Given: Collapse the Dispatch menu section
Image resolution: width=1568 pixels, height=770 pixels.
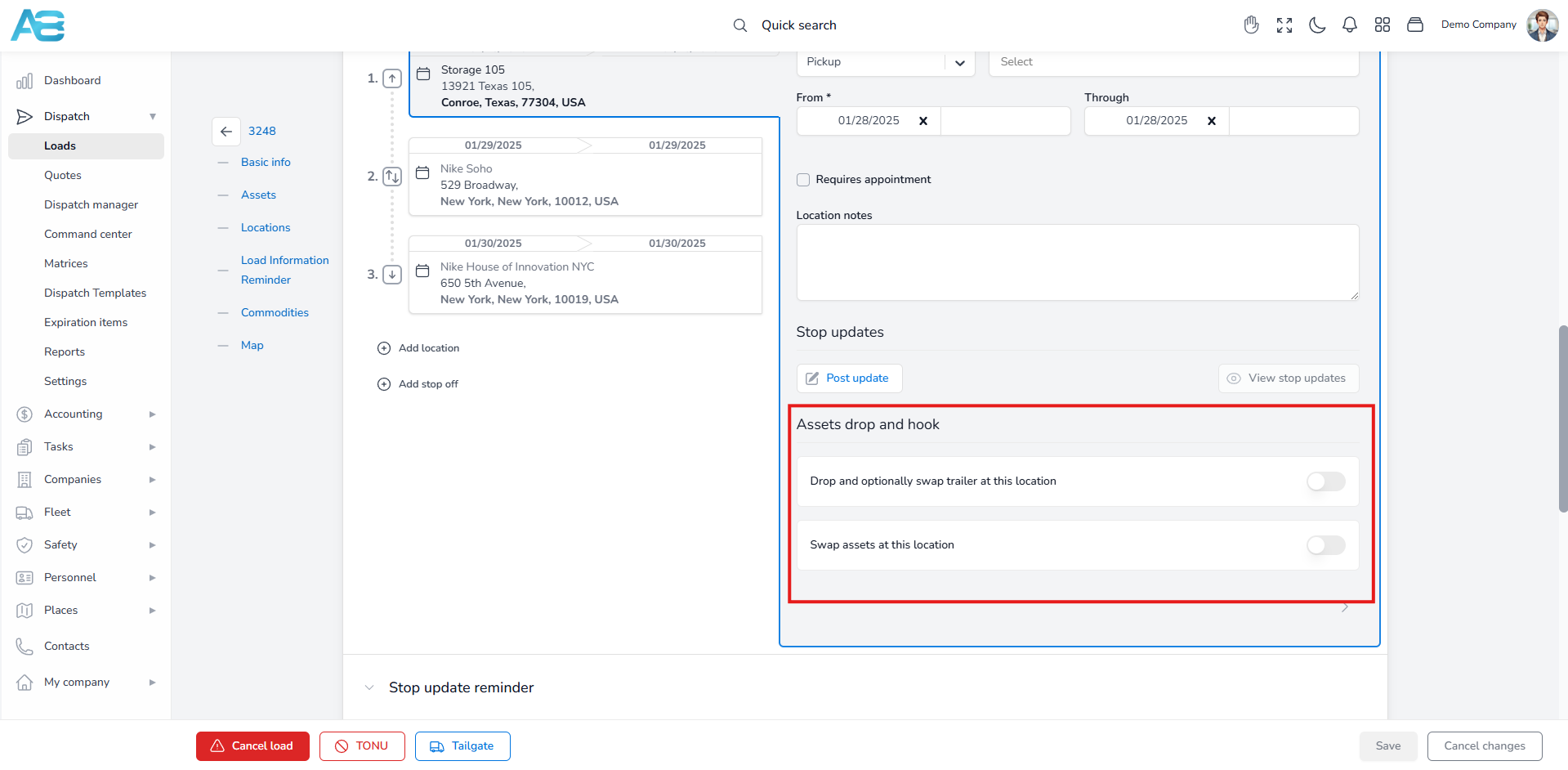Looking at the screenshot, I should 153,117.
